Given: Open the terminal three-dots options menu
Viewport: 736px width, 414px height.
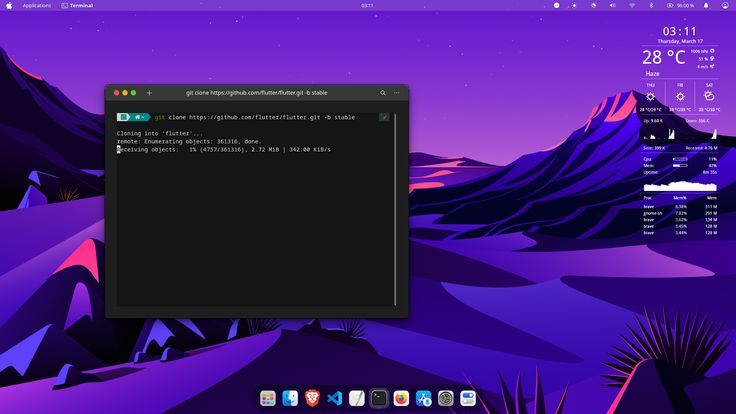Looking at the screenshot, I should point(397,92).
